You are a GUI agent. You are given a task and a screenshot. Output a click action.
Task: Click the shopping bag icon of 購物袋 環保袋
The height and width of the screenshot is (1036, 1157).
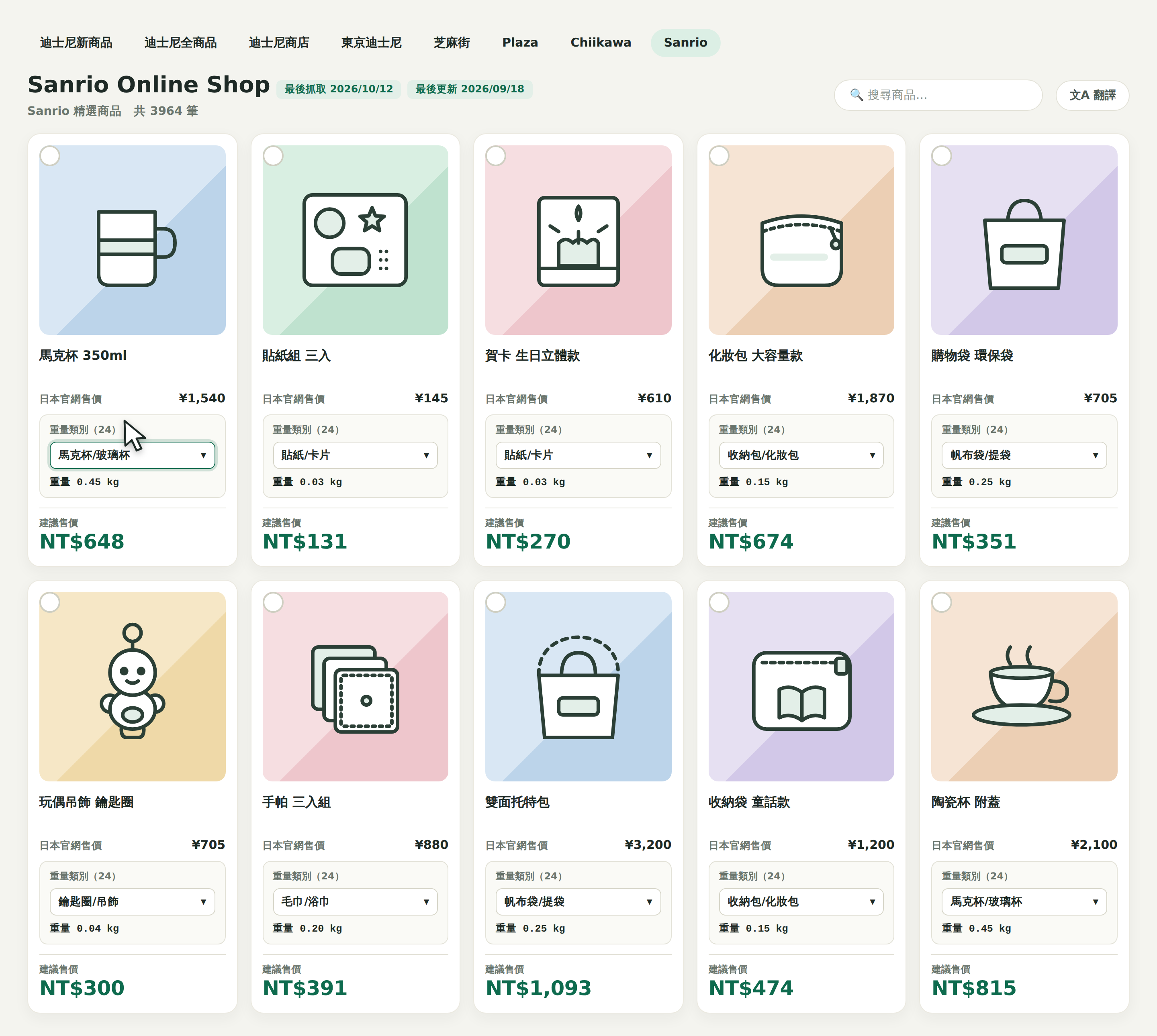tap(1024, 240)
